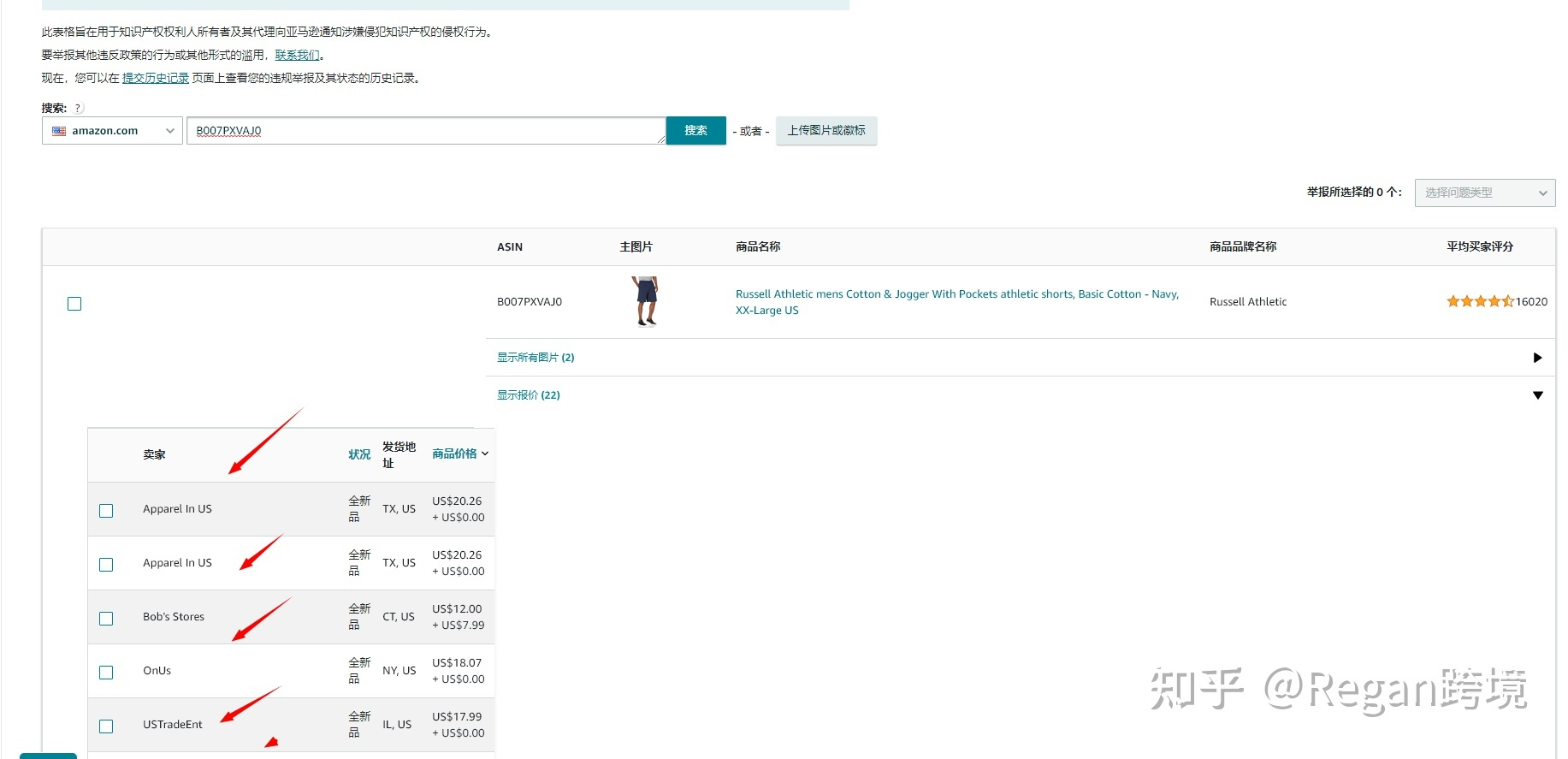
Task: Open the issue type selection dropdown
Action: 1484,193
